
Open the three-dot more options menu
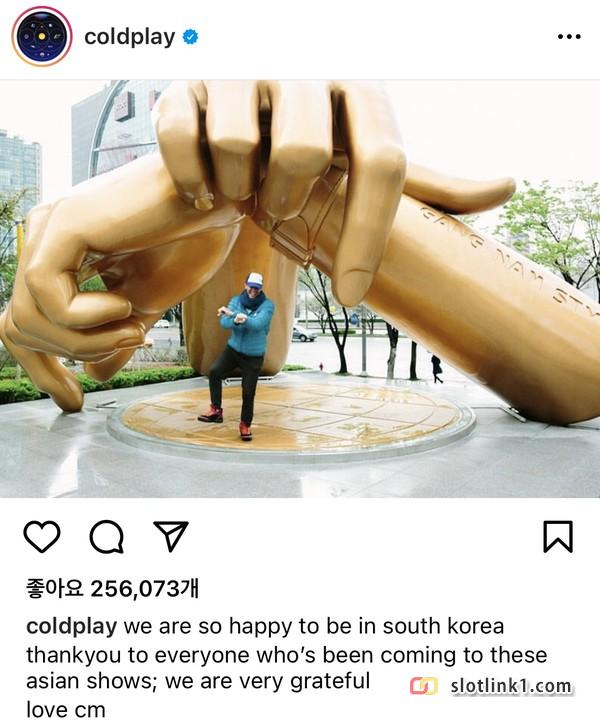[x=569, y=36]
